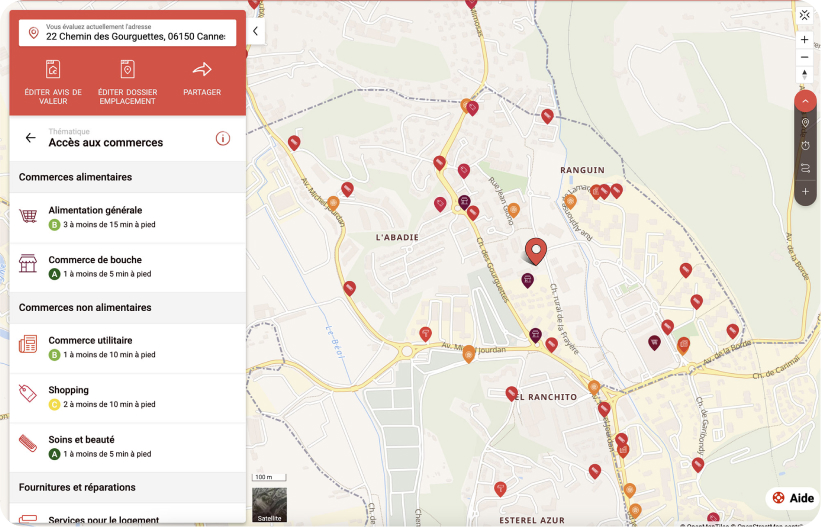821x527 pixels.
Task: Click the Soins et beauté comb icon
Action: (x=28, y=443)
